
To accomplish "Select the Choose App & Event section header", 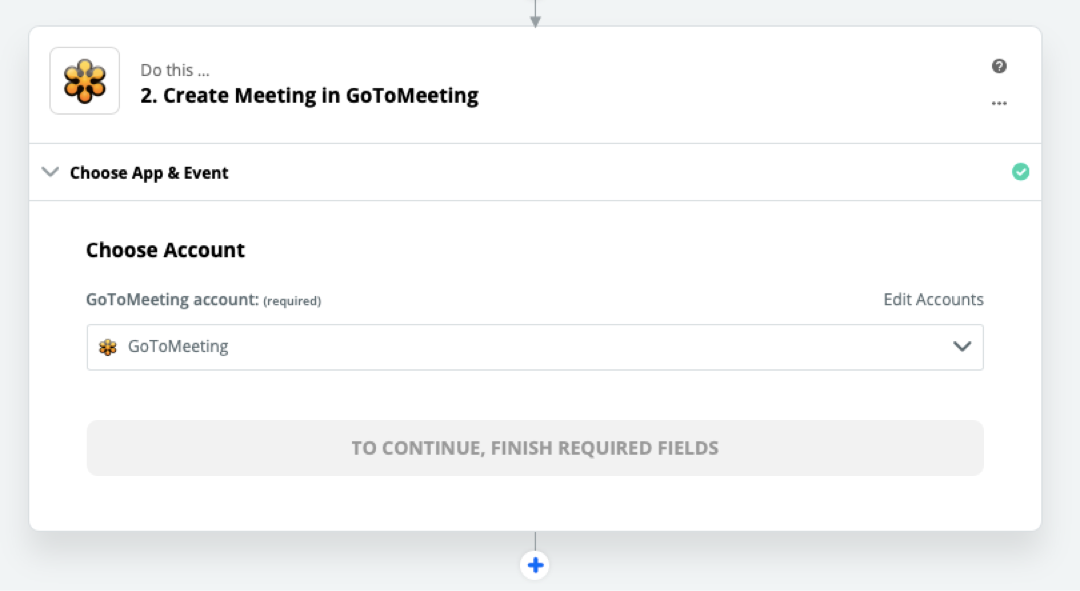I will tap(535, 172).
